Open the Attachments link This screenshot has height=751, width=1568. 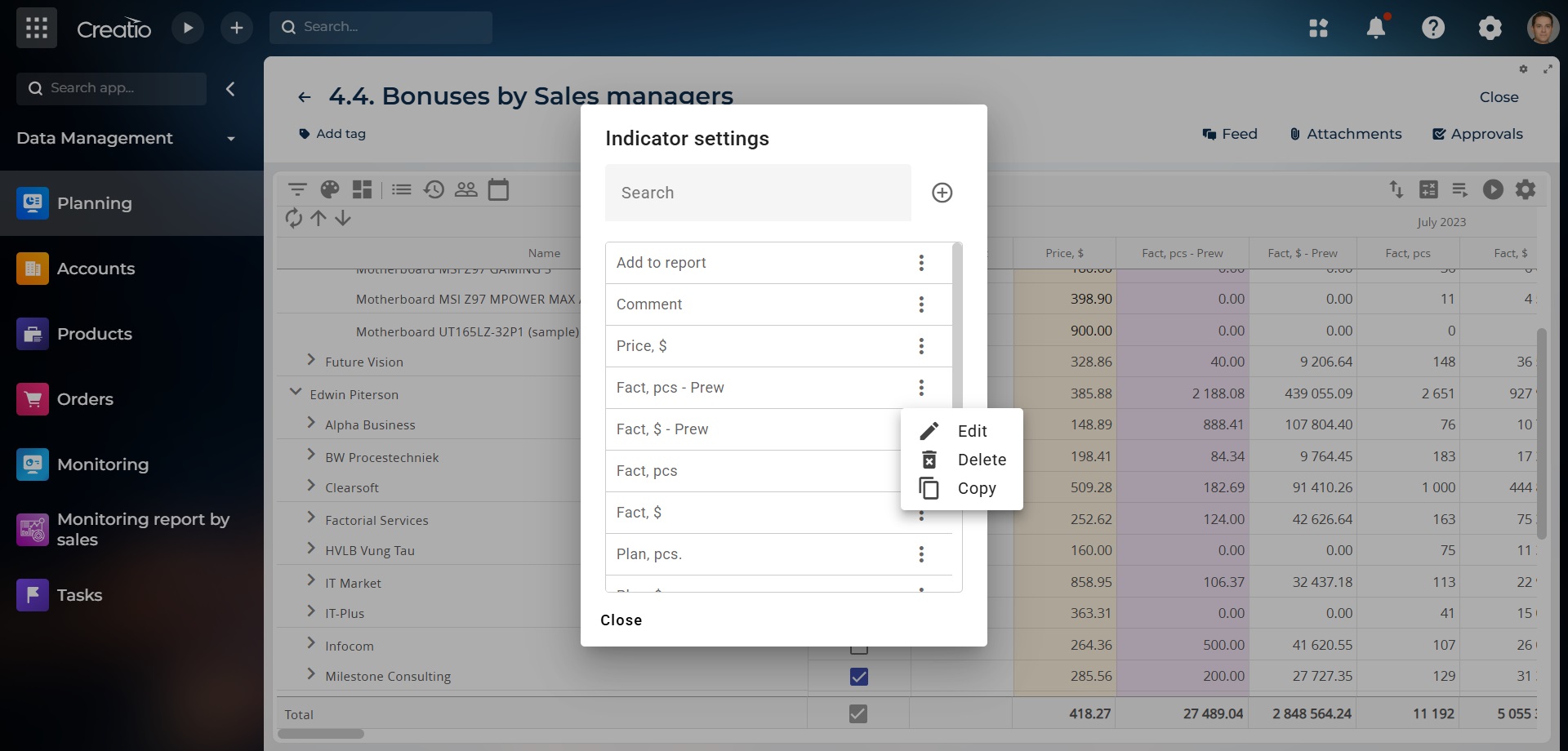tap(1345, 134)
